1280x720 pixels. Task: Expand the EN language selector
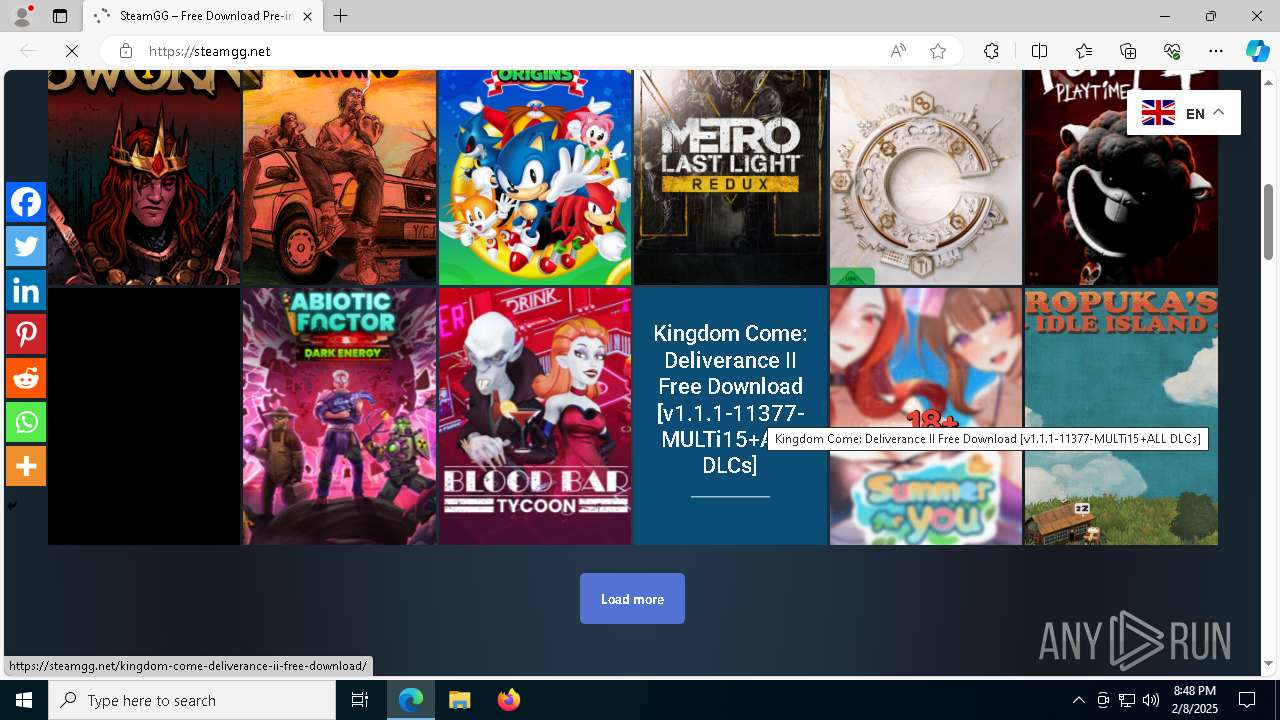(1184, 113)
